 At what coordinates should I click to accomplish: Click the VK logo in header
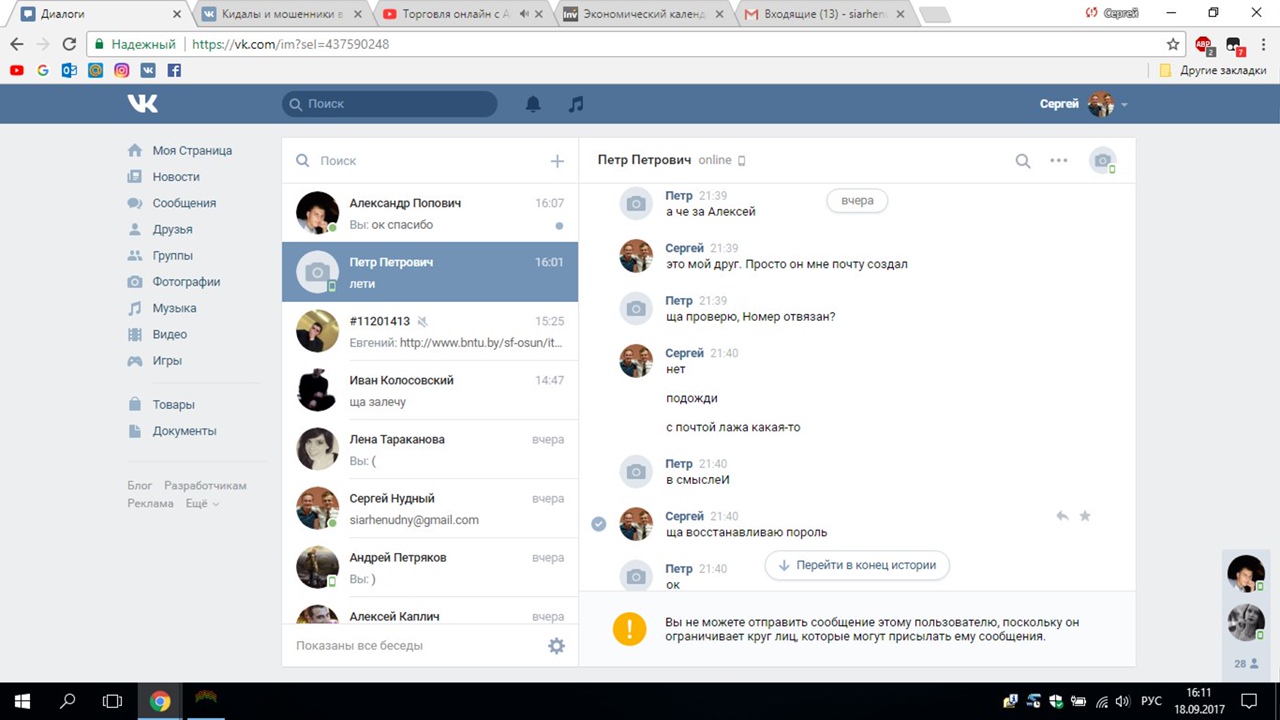[143, 104]
